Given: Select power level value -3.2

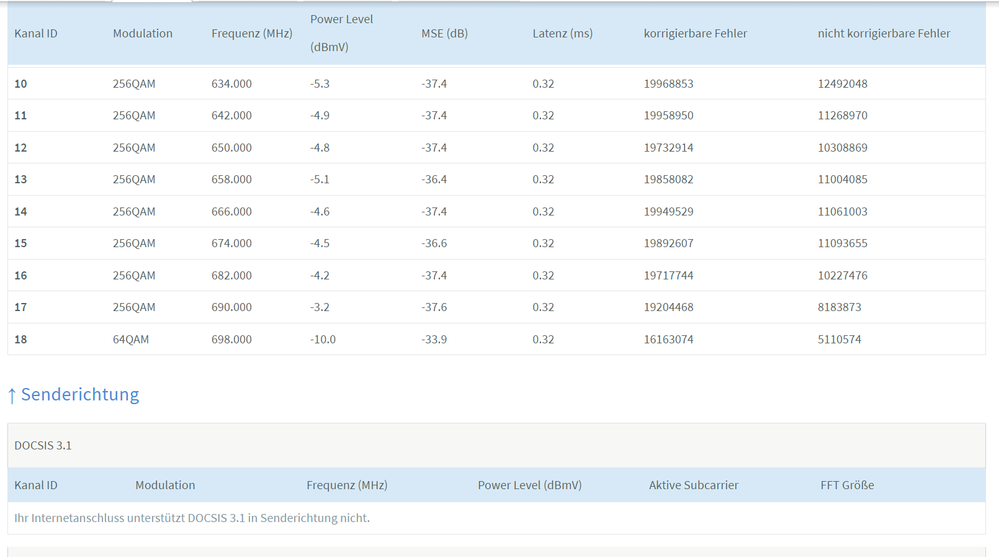Looking at the screenshot, I should coord(320,307).
